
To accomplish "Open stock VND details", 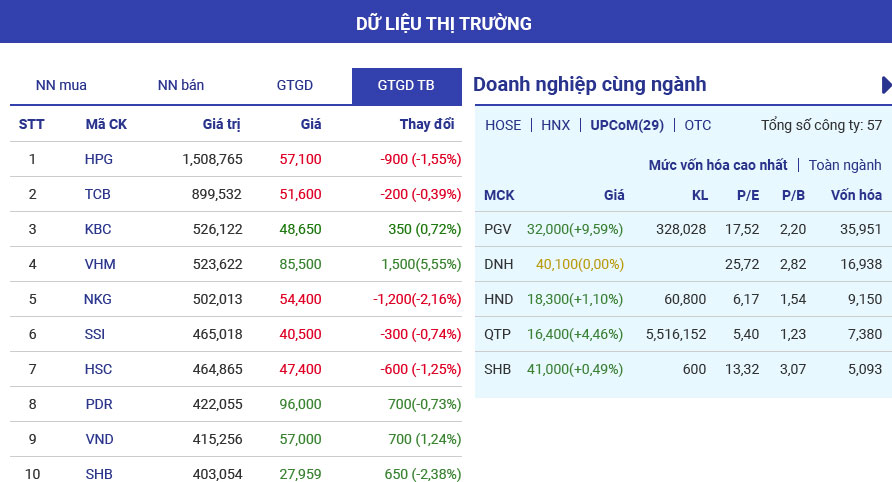I will click(x=99, y=439).
